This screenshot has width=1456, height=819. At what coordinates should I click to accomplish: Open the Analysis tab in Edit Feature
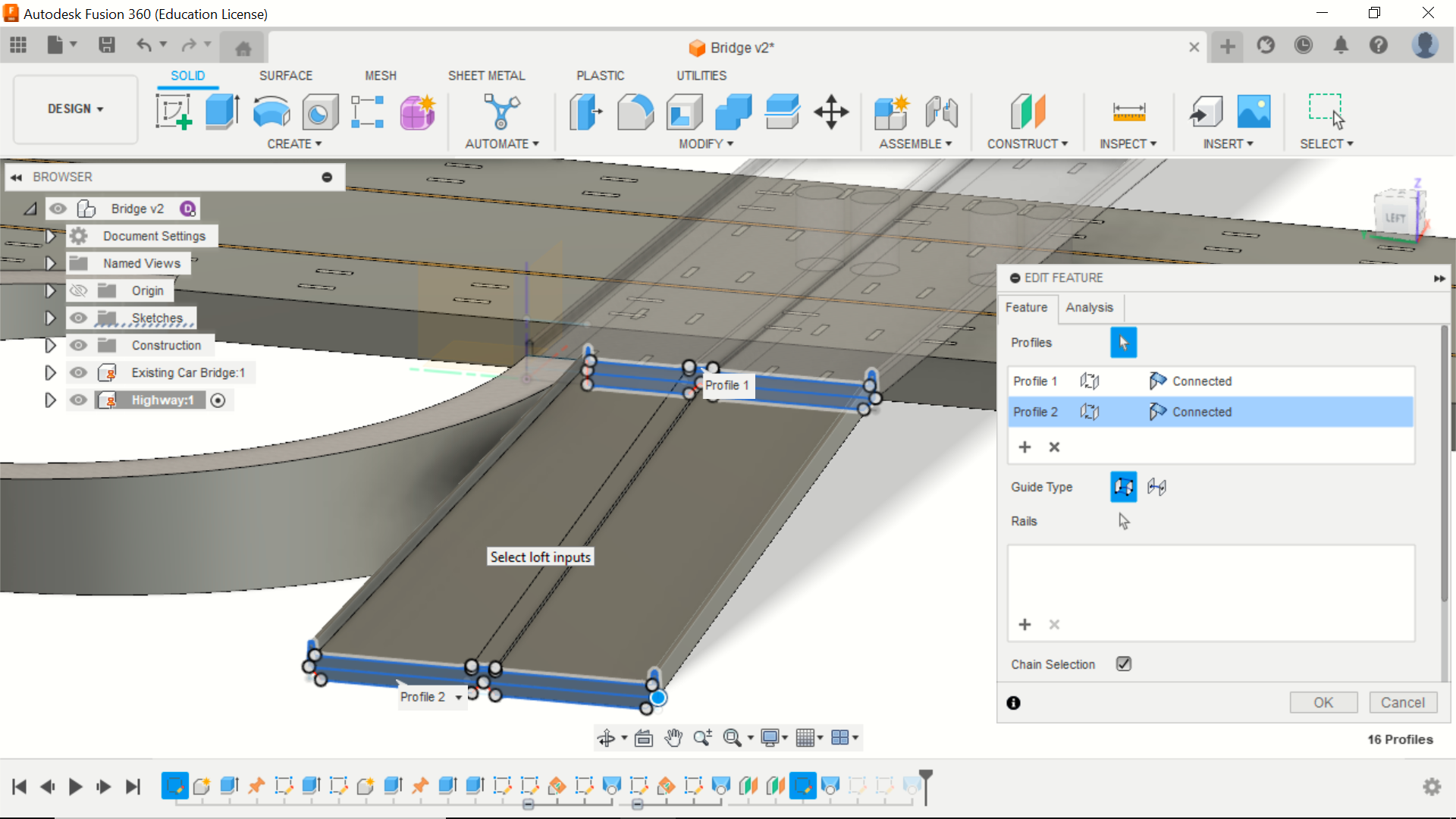click(1089, 307)
